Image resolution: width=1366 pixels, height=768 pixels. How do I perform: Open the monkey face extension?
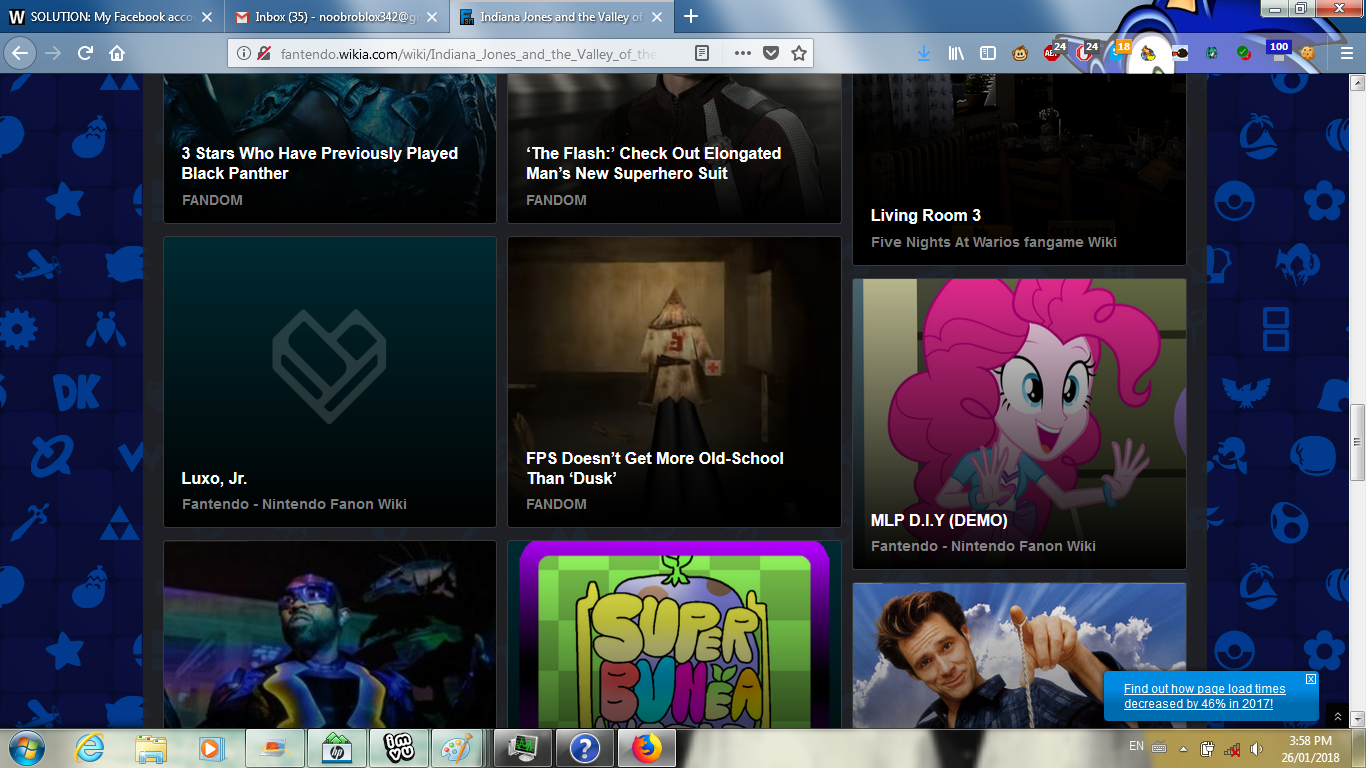(x=1020, y=53)
